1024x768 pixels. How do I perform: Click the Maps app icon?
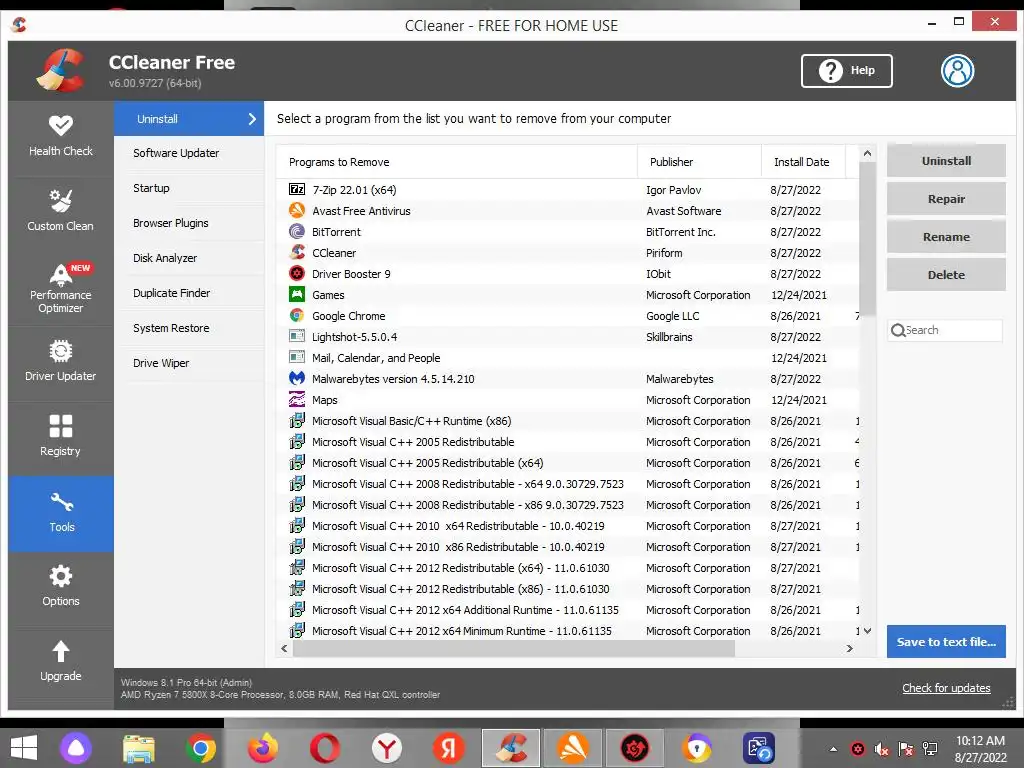point(296,399)
